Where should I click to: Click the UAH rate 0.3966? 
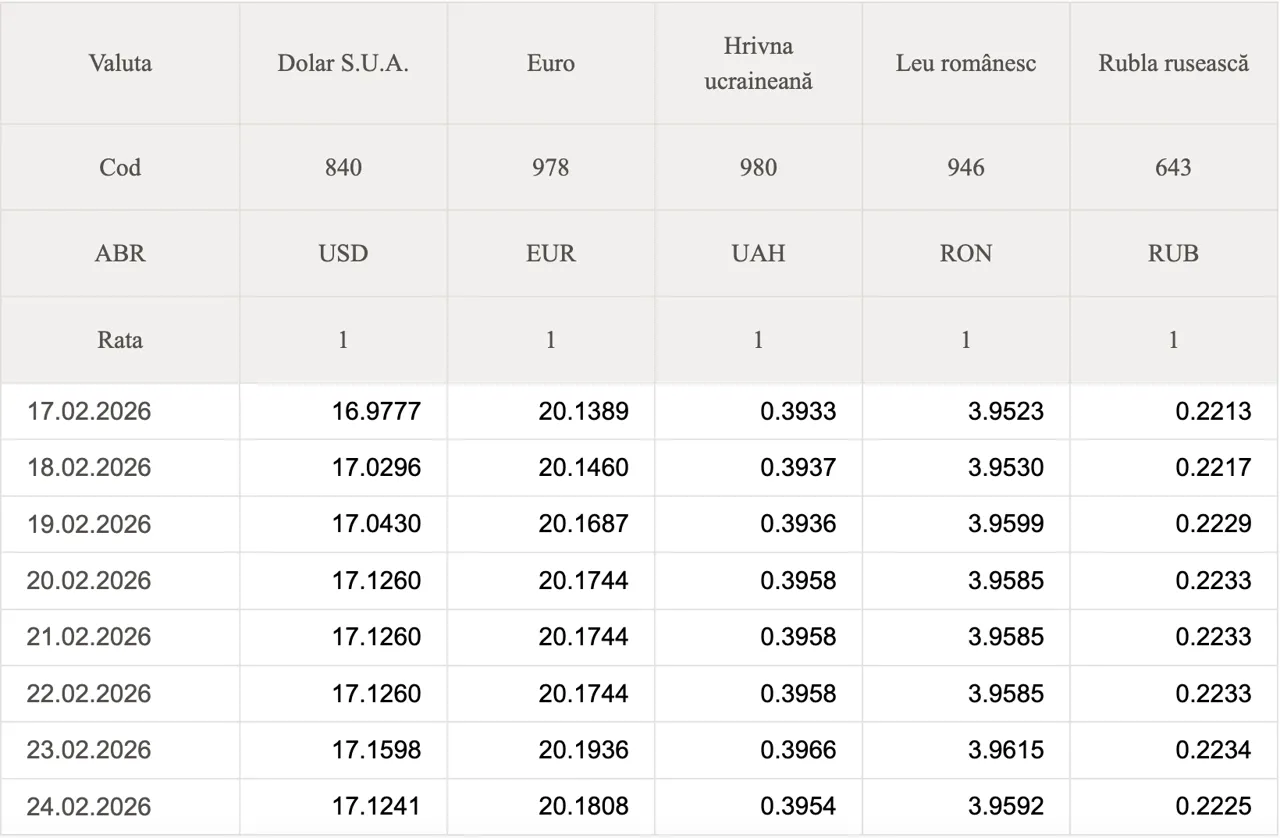798,750
